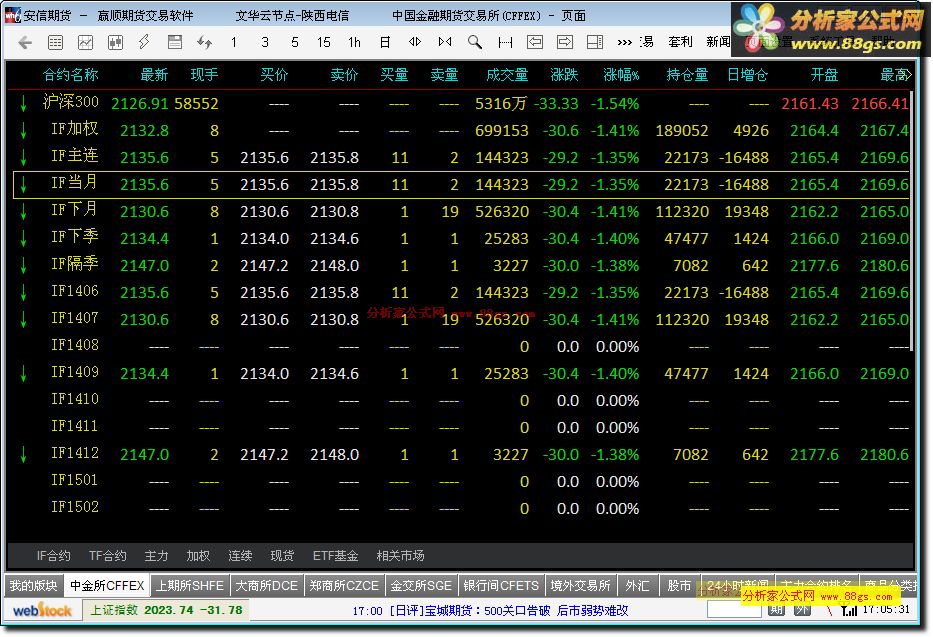Viewport: 933px width, 637px height.
Task: Switch to the ETF基金 tab
Action: point(336,556)
